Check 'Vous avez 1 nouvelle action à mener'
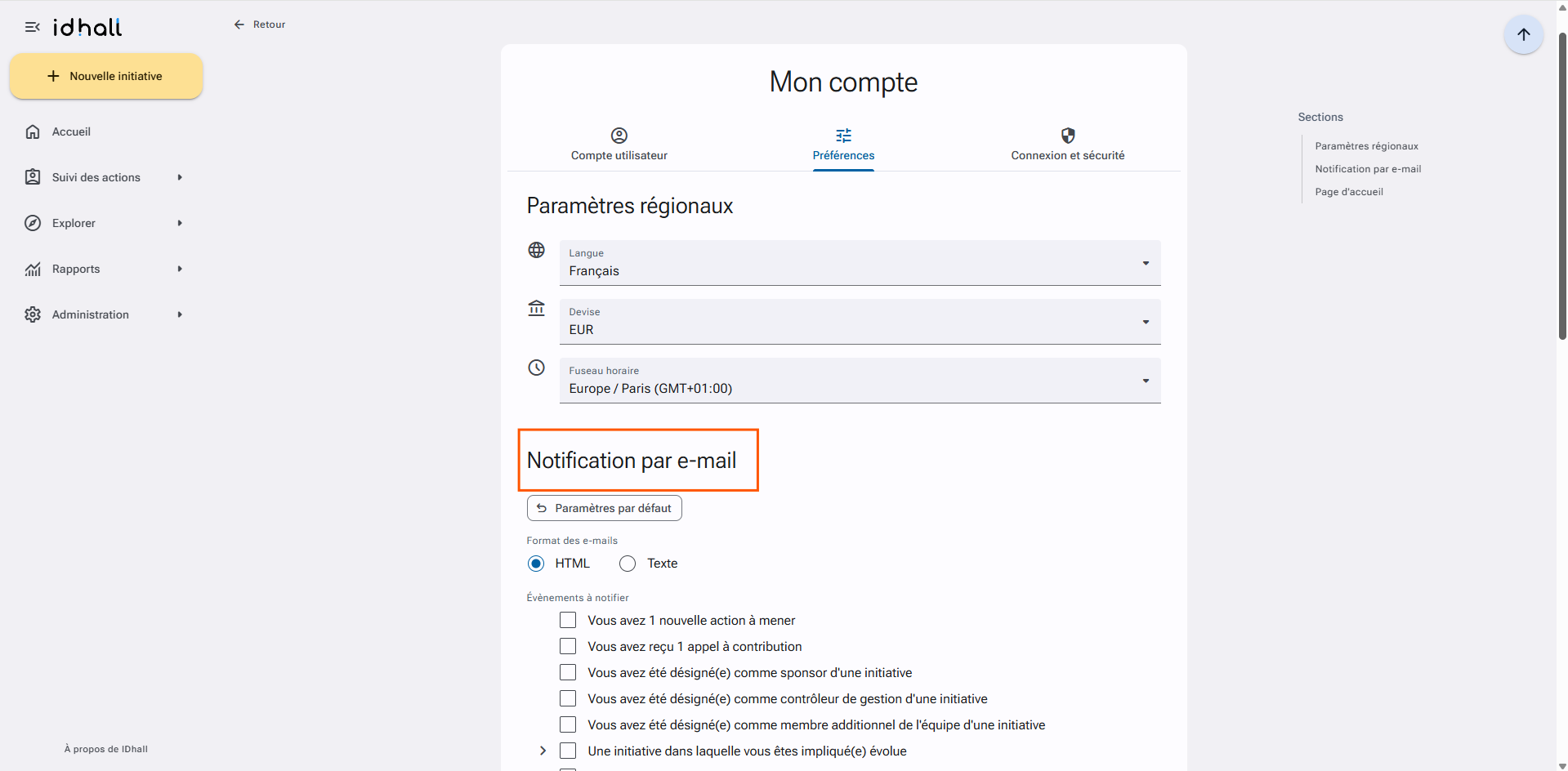 [x=568, y=621]
